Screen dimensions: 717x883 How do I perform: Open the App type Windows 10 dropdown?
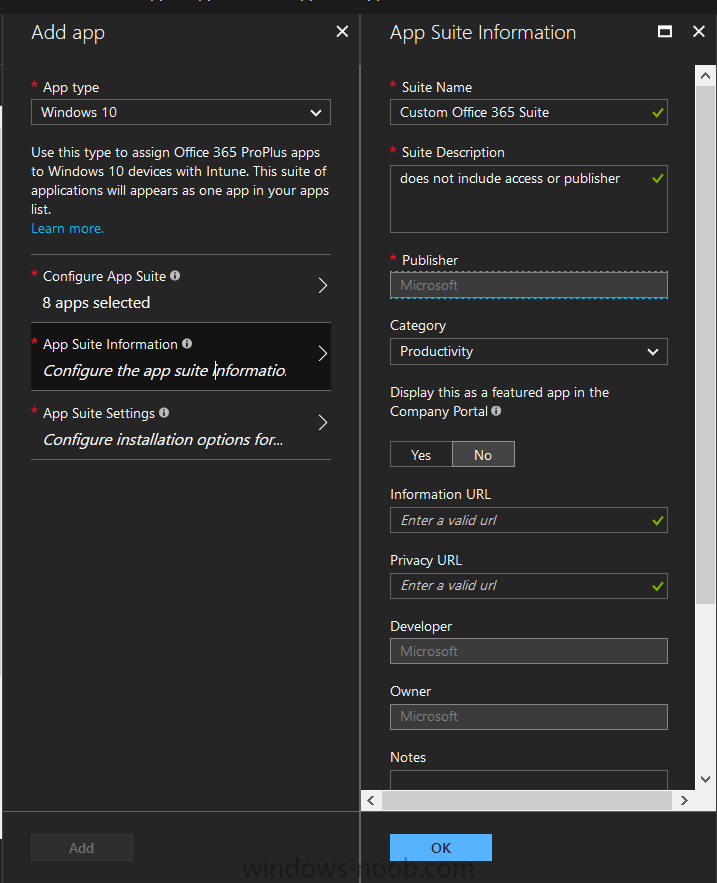click(x=181, y=112)
